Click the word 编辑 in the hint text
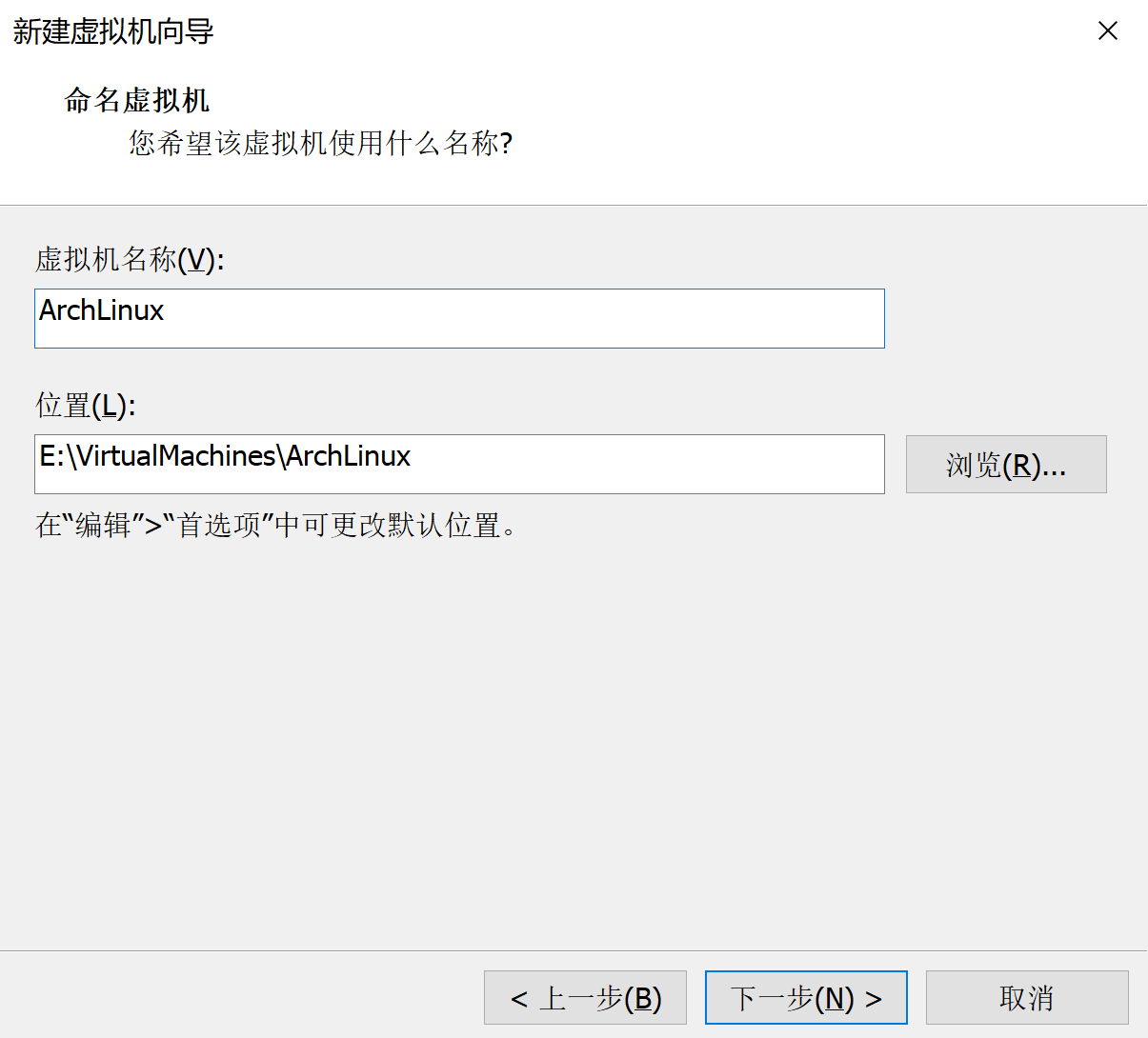 click(103, 526)
